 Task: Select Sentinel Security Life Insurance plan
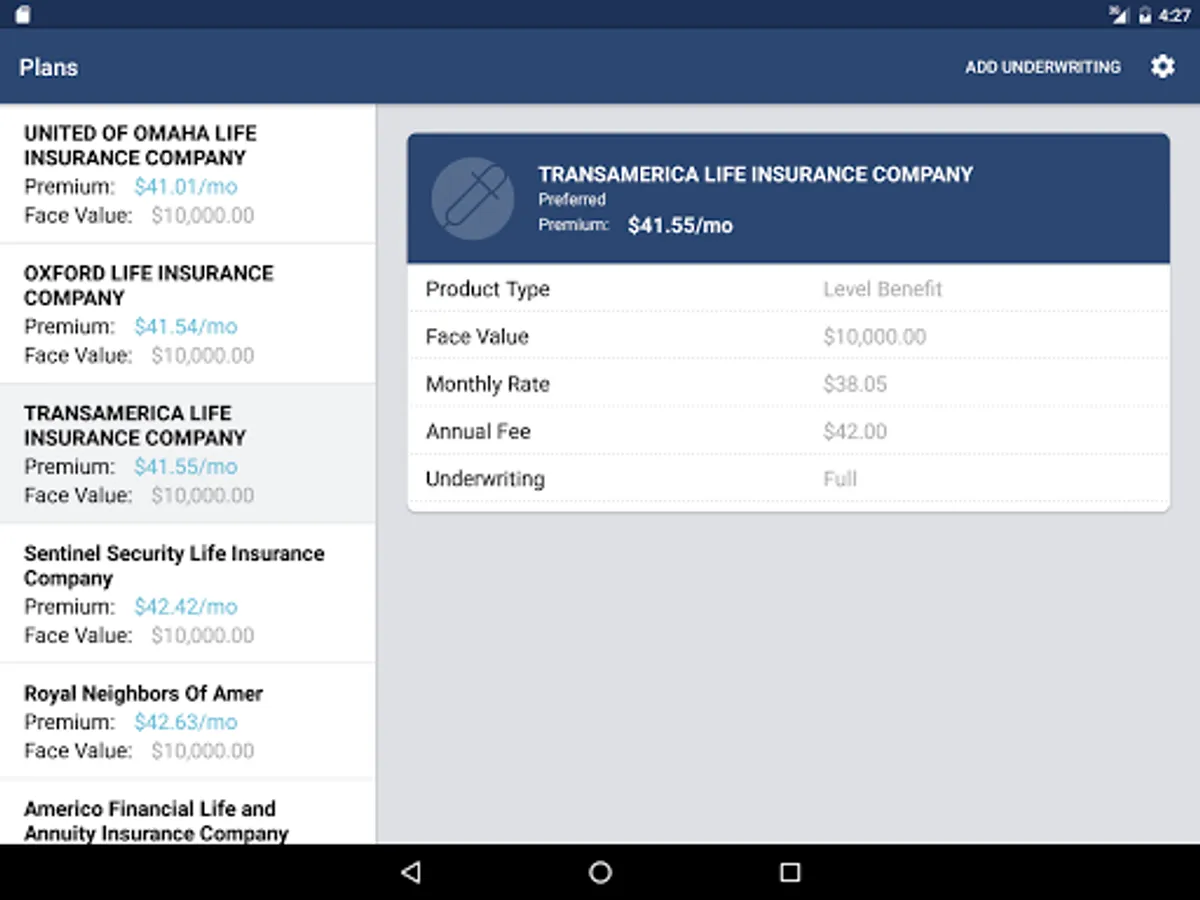[x=188, y=593]
